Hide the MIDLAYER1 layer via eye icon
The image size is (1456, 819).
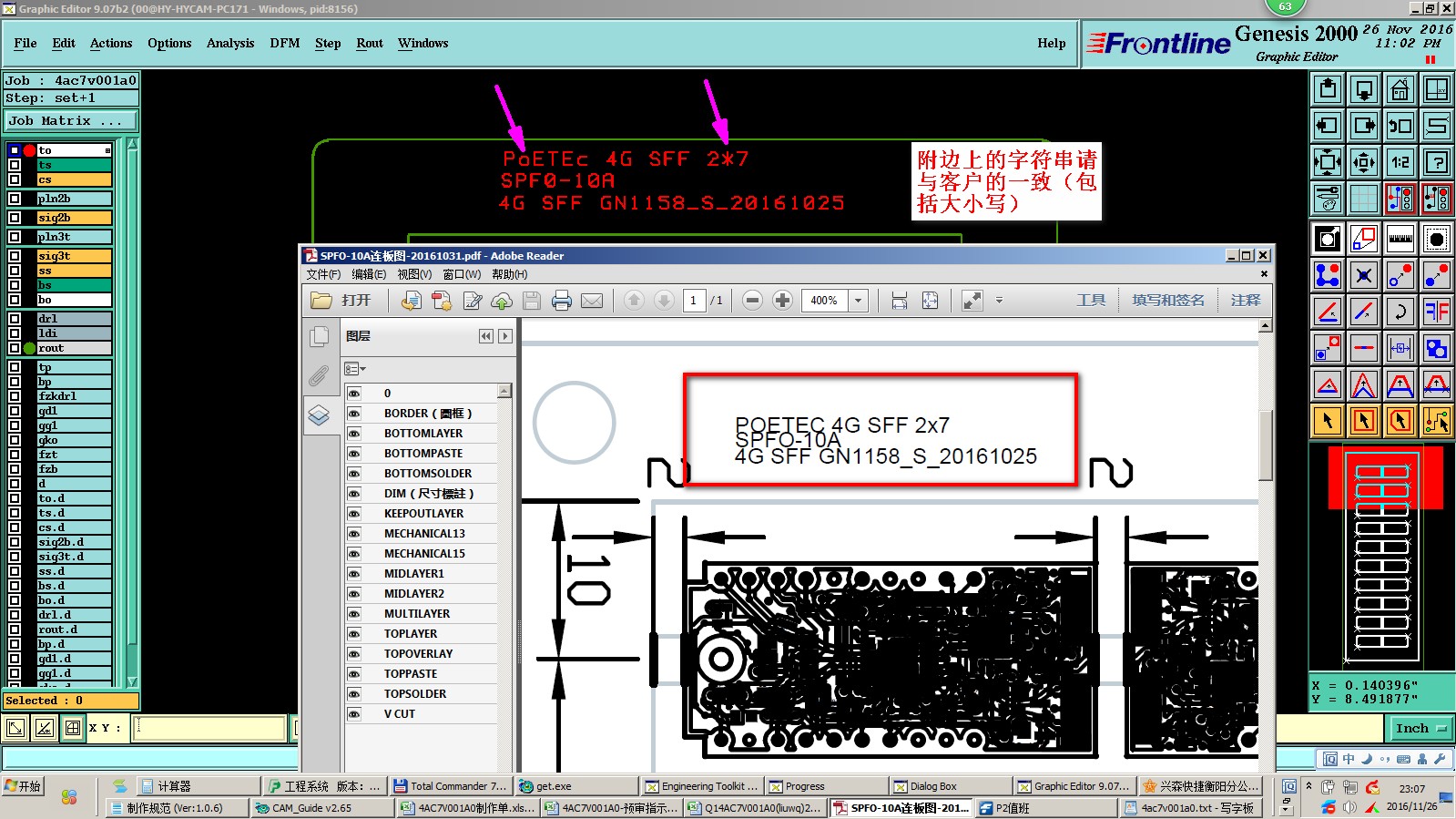(354, 574)
